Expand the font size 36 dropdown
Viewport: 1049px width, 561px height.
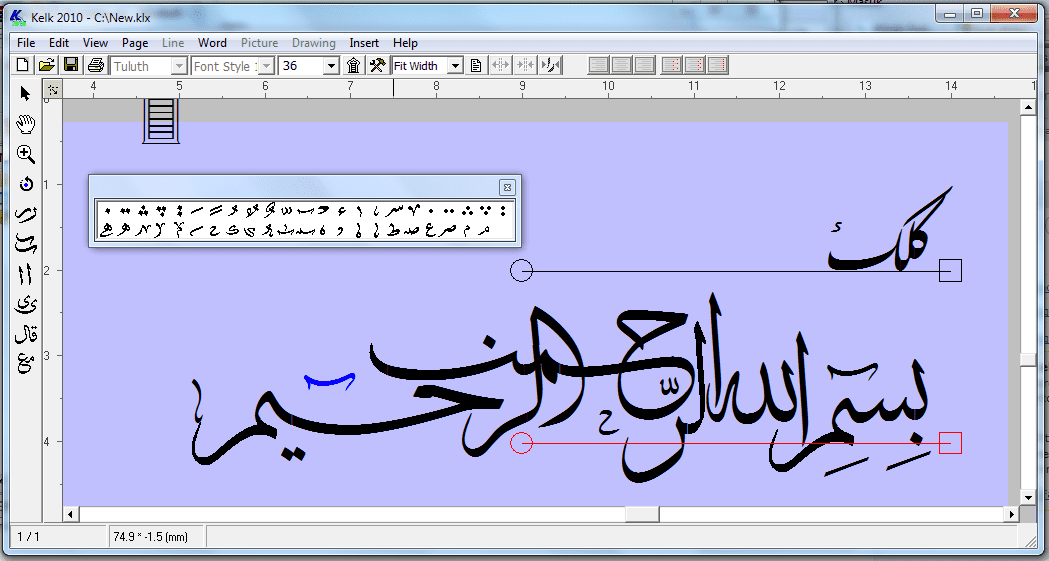pyautogui.click(x=331, y=66)
